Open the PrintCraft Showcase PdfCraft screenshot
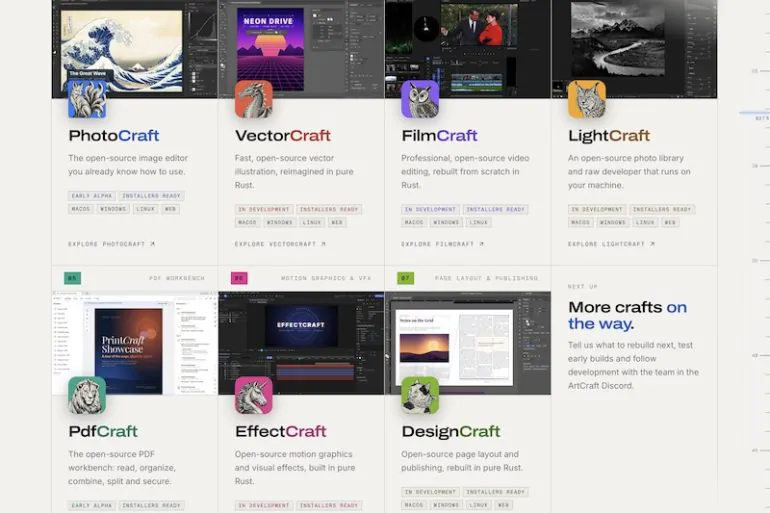The image size is (770, 513). 135,343
